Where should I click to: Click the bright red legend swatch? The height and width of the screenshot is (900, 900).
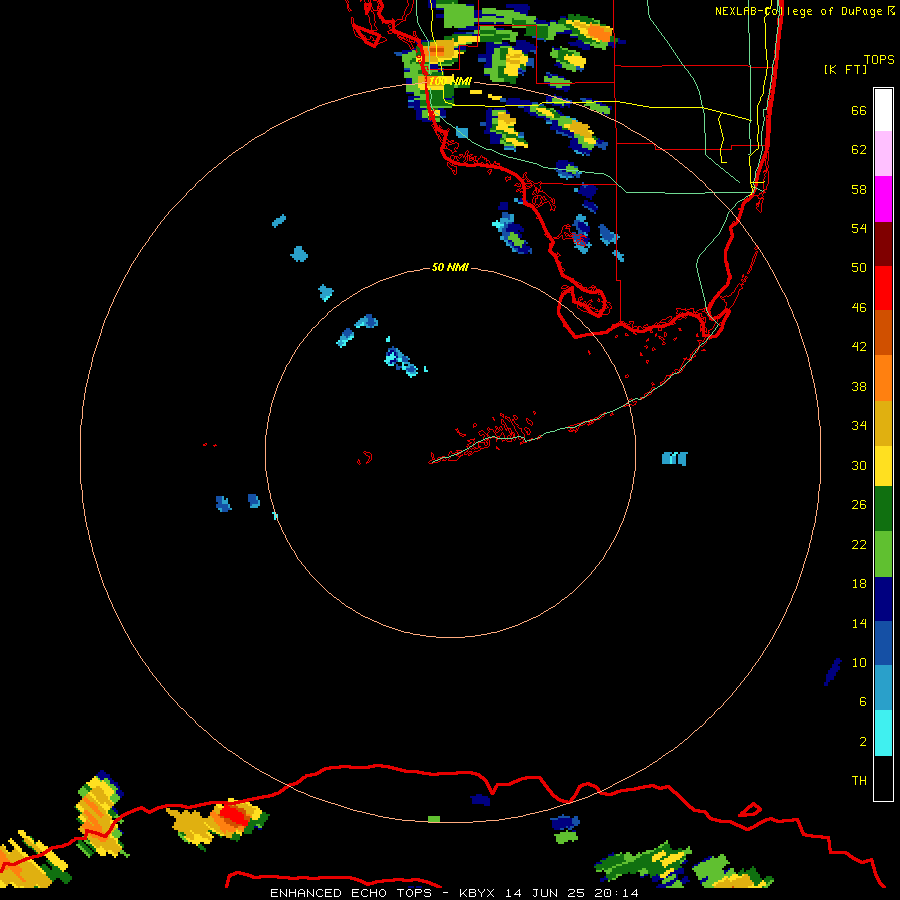[883, 288]
